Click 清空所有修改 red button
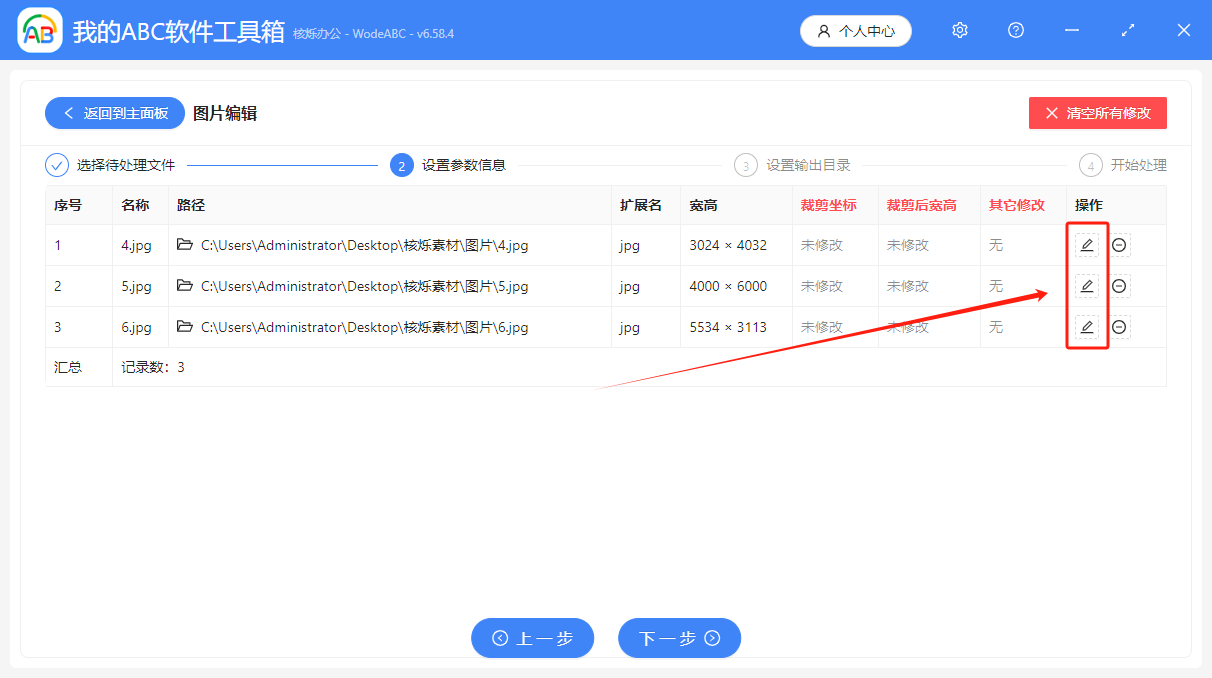Viewport: 1212px width, 678px height. [x=1097, y=113]
